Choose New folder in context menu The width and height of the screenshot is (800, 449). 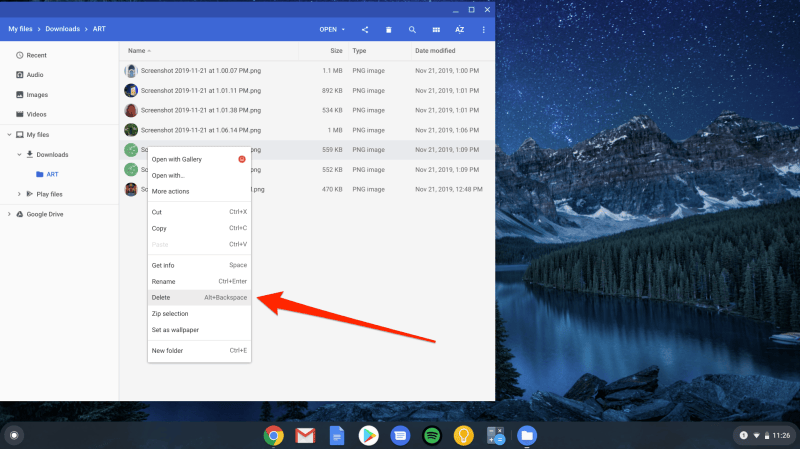(199, 351)
